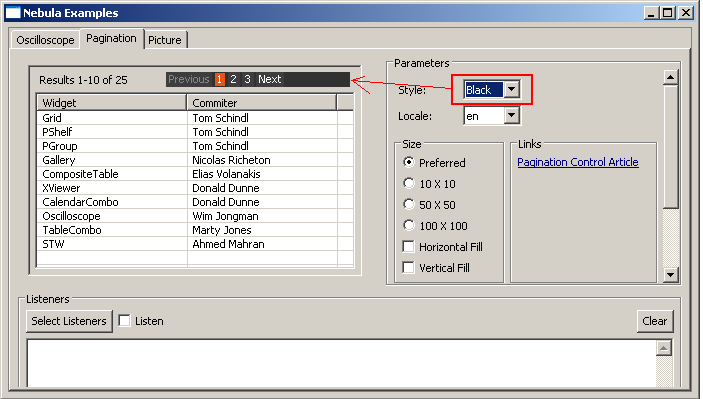Click the Elias Volanakis cell
Screen dimensions: 703x399
point(262,174)
